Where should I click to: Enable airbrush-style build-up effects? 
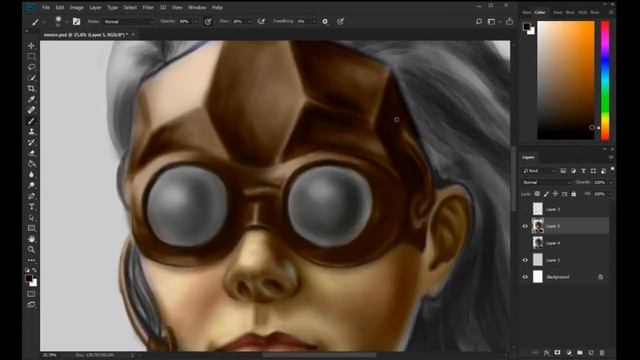click(261, 21)
